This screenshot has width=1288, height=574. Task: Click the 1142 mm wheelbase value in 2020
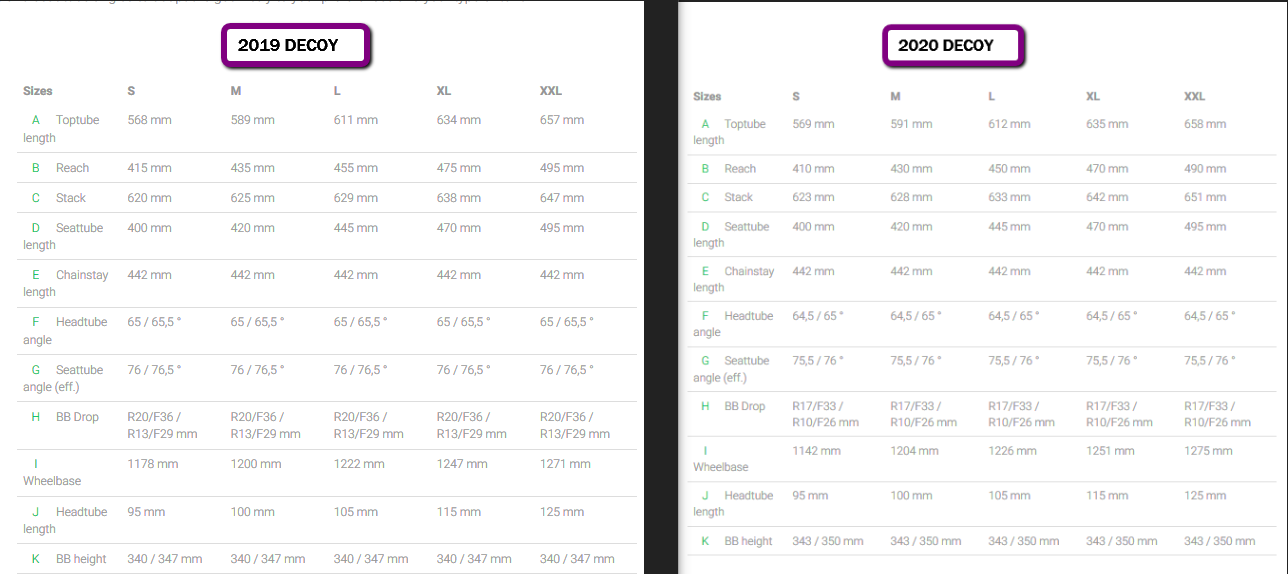click(x=816, y=451)
